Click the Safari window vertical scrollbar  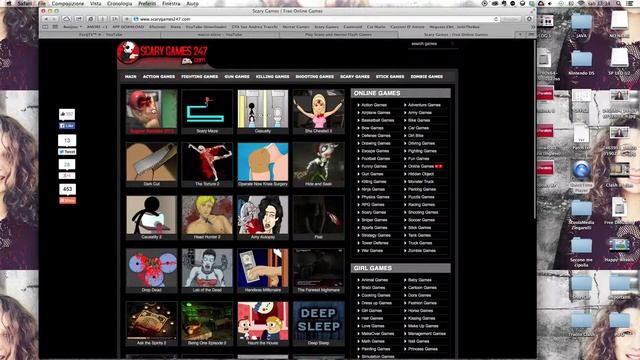coord(534,129)
